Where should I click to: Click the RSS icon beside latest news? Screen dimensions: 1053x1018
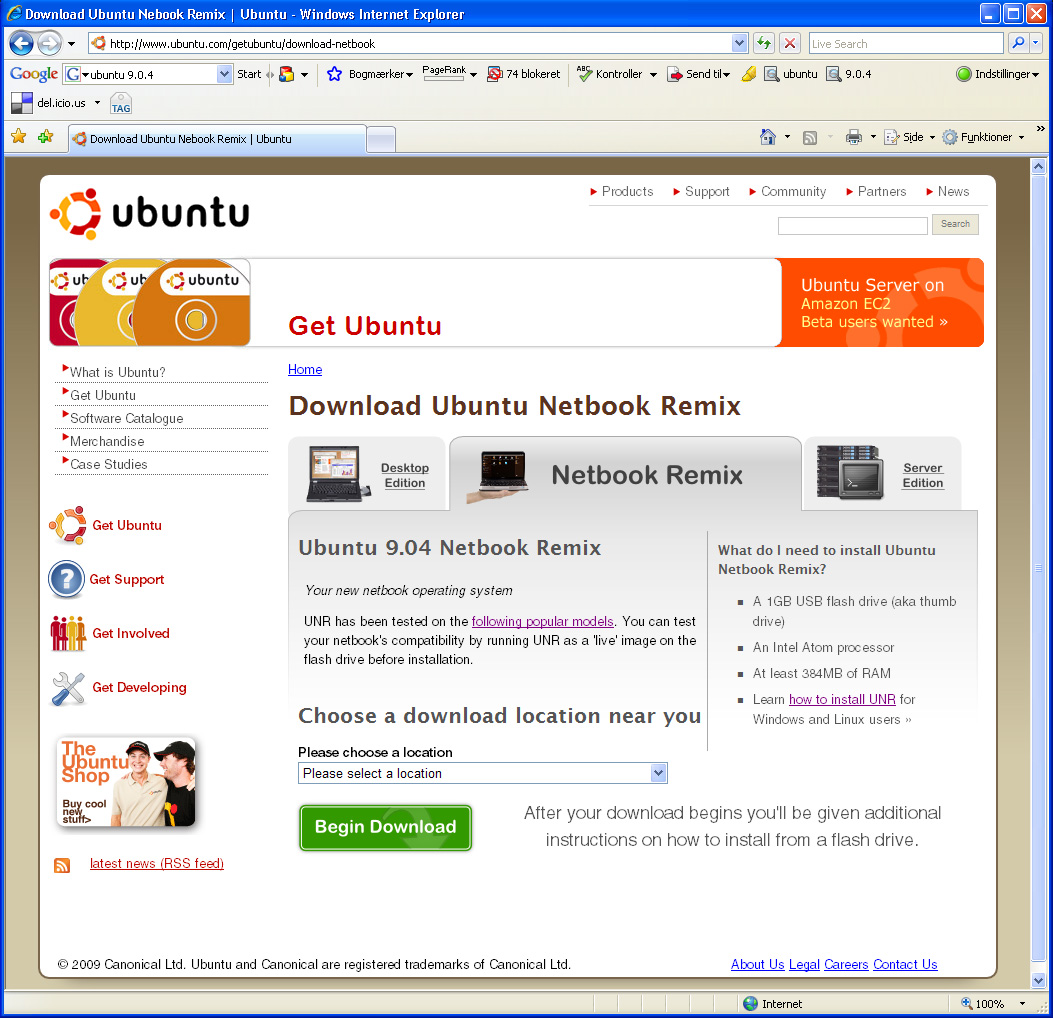tap(62, 866)
